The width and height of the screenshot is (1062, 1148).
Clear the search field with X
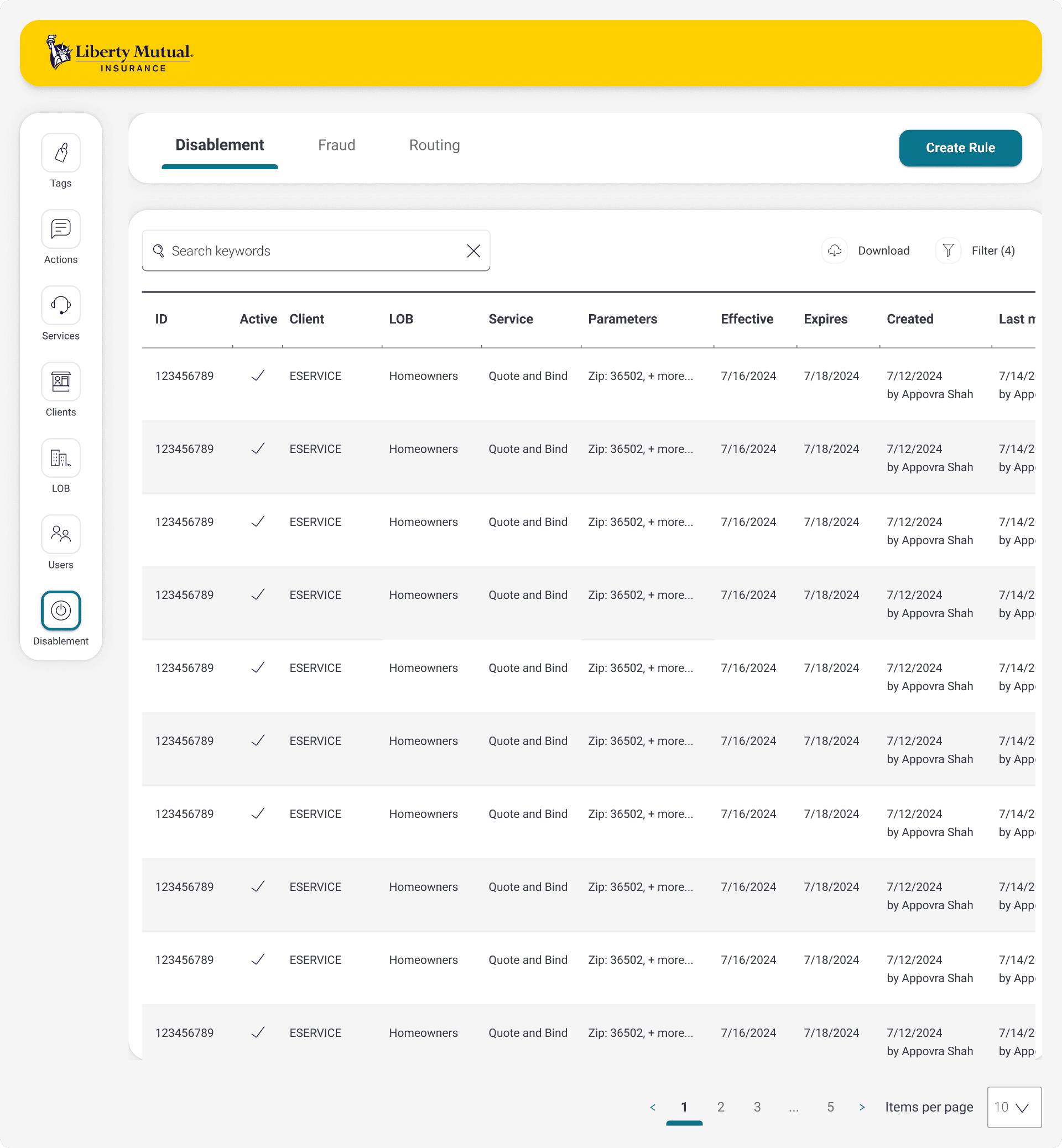473,251
